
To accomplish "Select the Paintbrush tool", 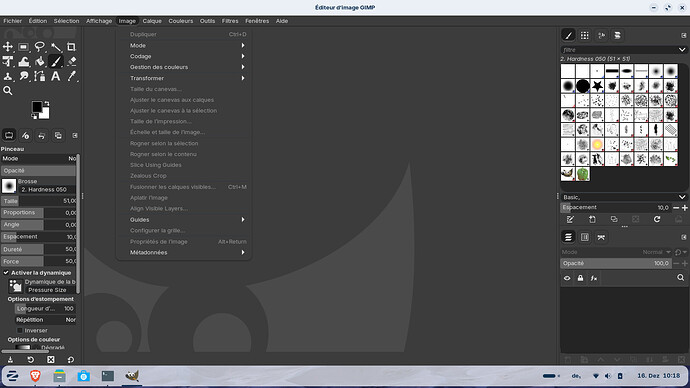I will pyautogui.click(x=56, y=62).
